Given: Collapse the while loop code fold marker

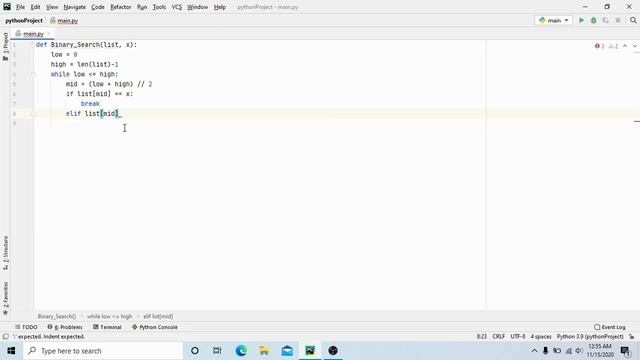Looking at the screenshot, I should [33, 74].
